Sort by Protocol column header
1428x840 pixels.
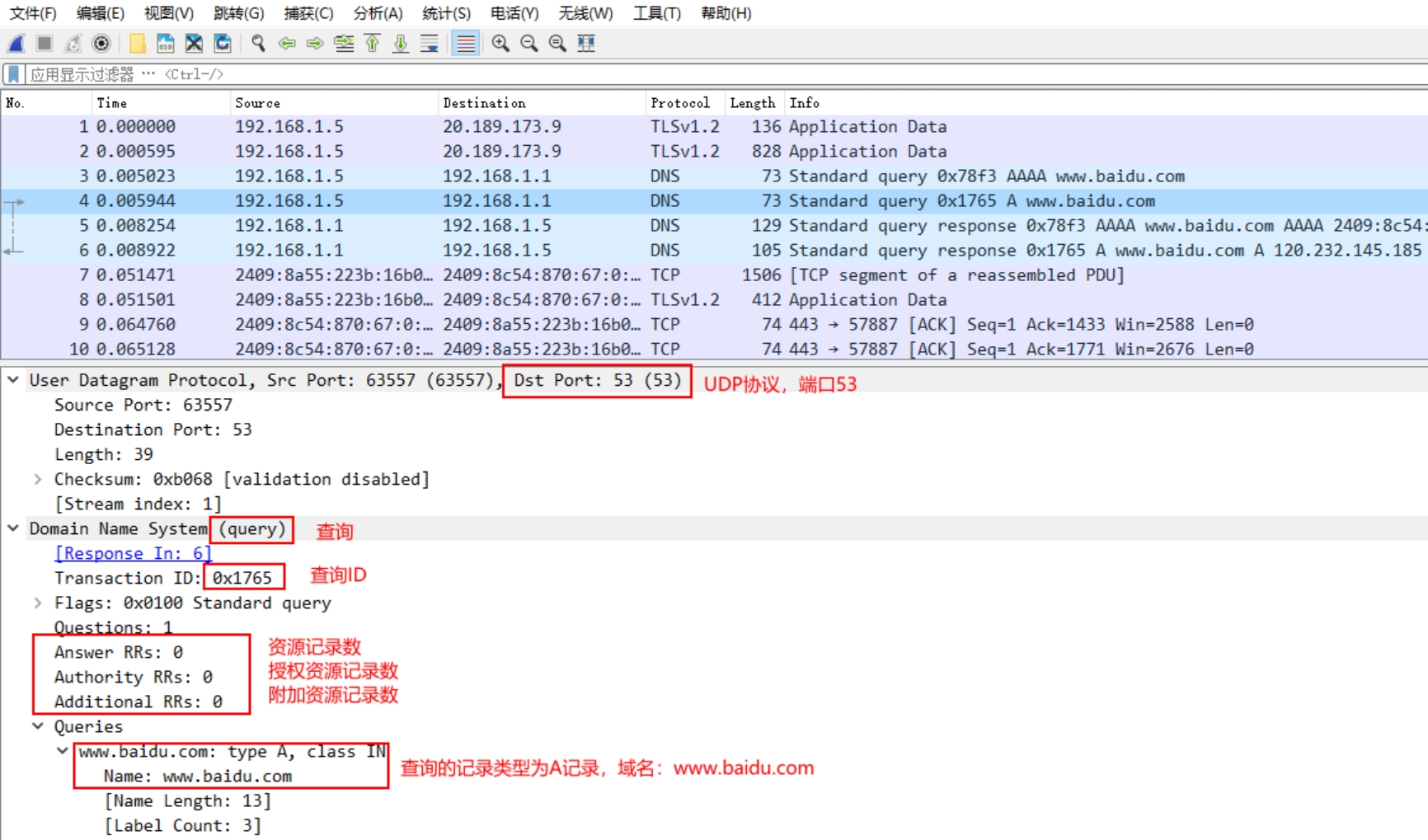685,103
